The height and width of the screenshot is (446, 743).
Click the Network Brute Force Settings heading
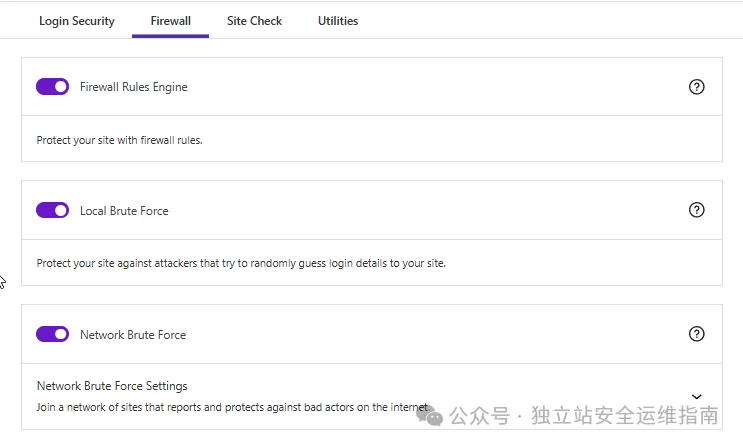point(112,386)
